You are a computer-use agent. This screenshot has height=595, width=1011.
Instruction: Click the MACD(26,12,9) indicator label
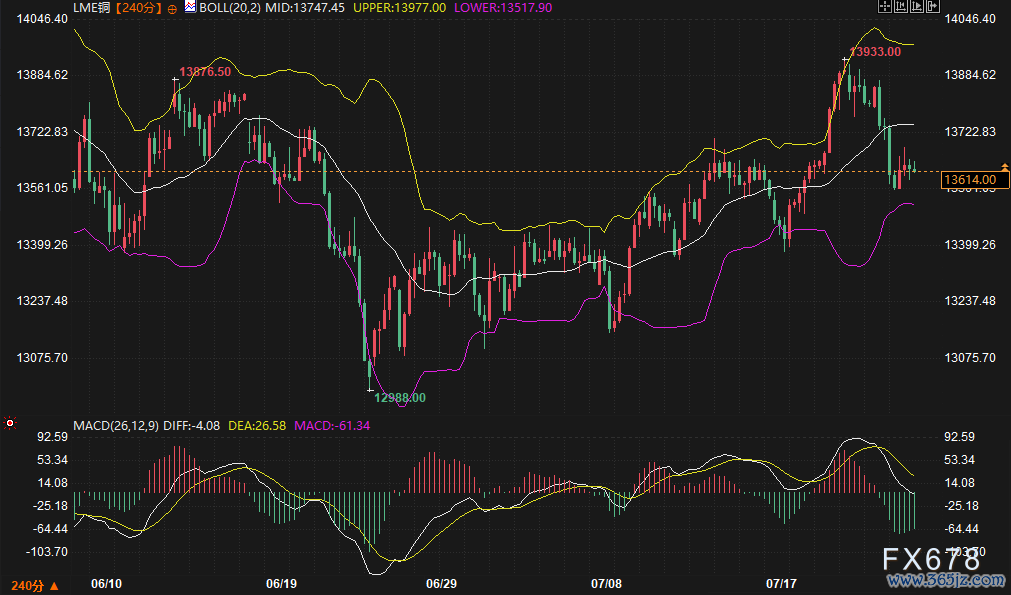[116, 425]
